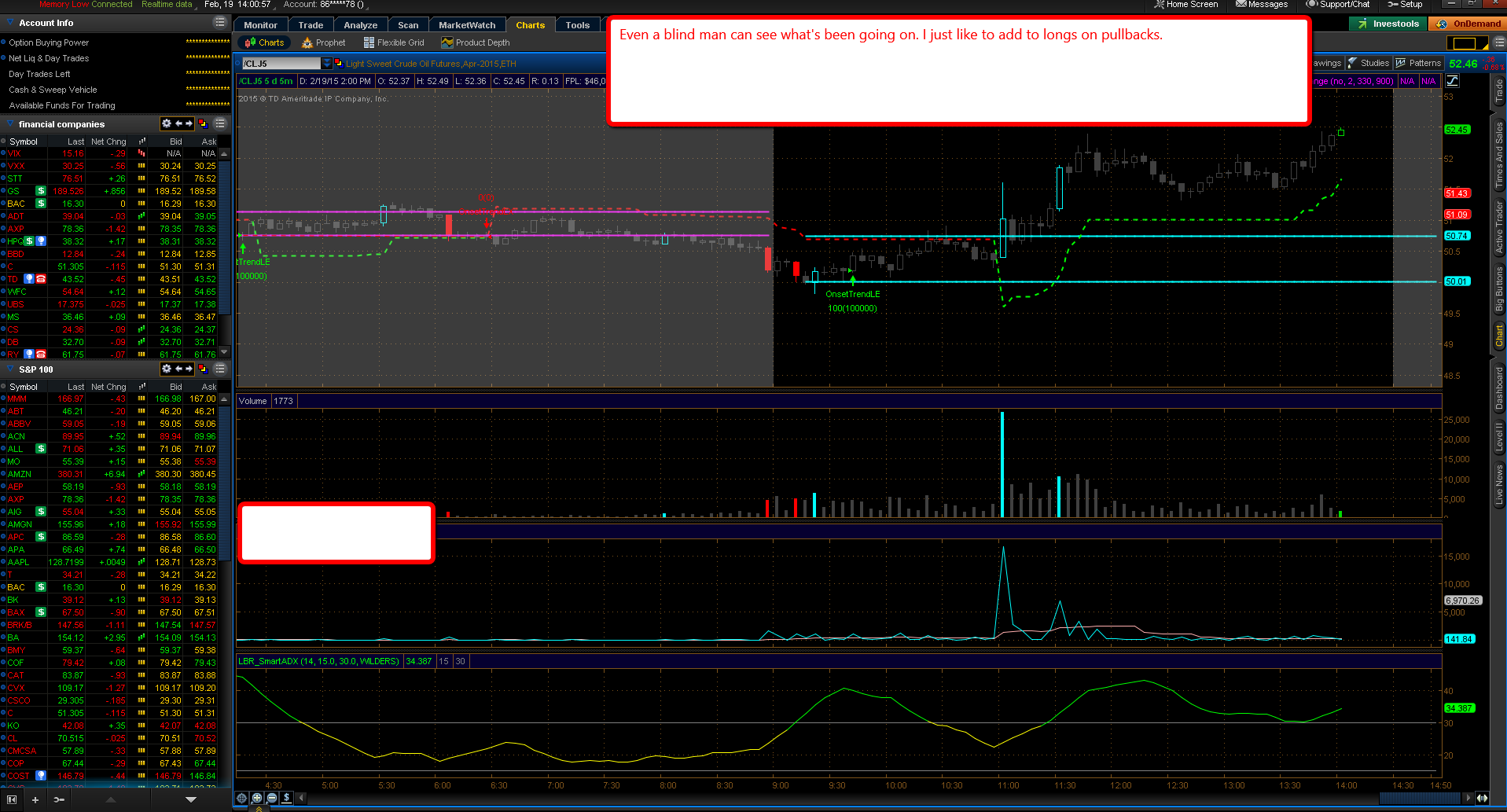Collapse the S&P 100 watchlist

coord(10,369)
